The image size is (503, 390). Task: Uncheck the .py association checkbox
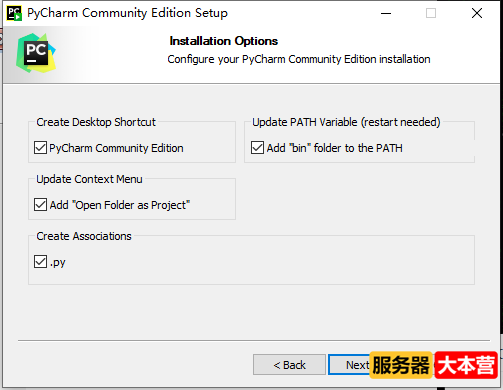click(40, 262)
